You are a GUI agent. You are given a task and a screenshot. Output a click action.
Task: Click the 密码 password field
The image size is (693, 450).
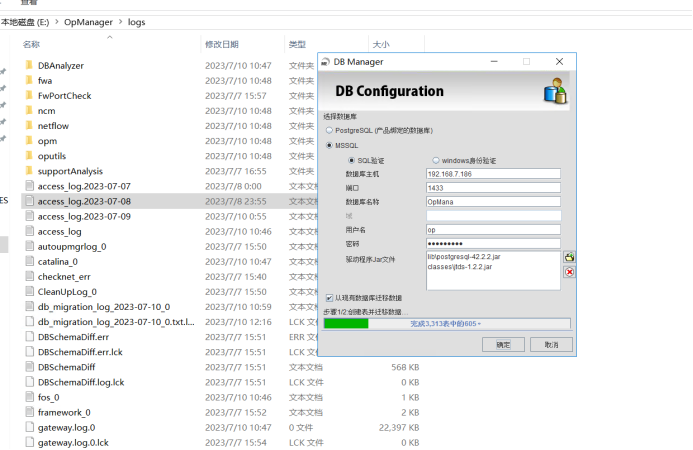click(493, 244)
